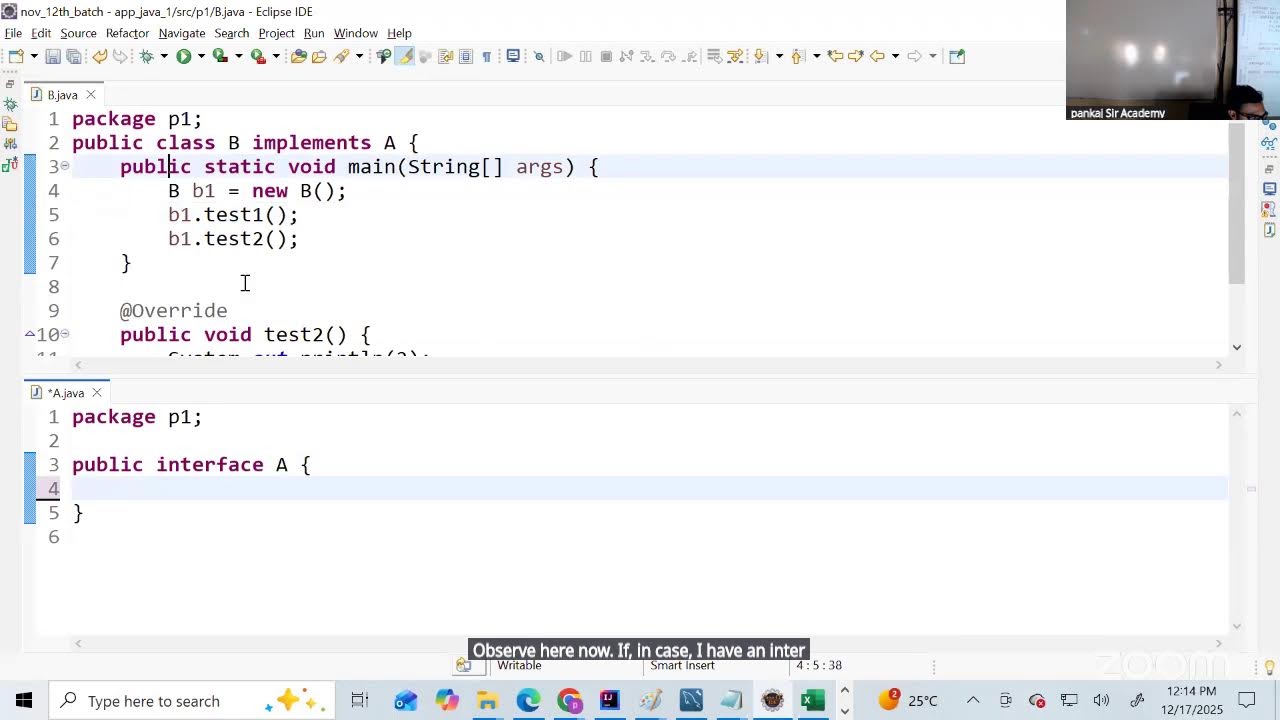Click the Open Console monitor icon
1280x720 pixels.
pyautogui.click(x=513, y=56)
